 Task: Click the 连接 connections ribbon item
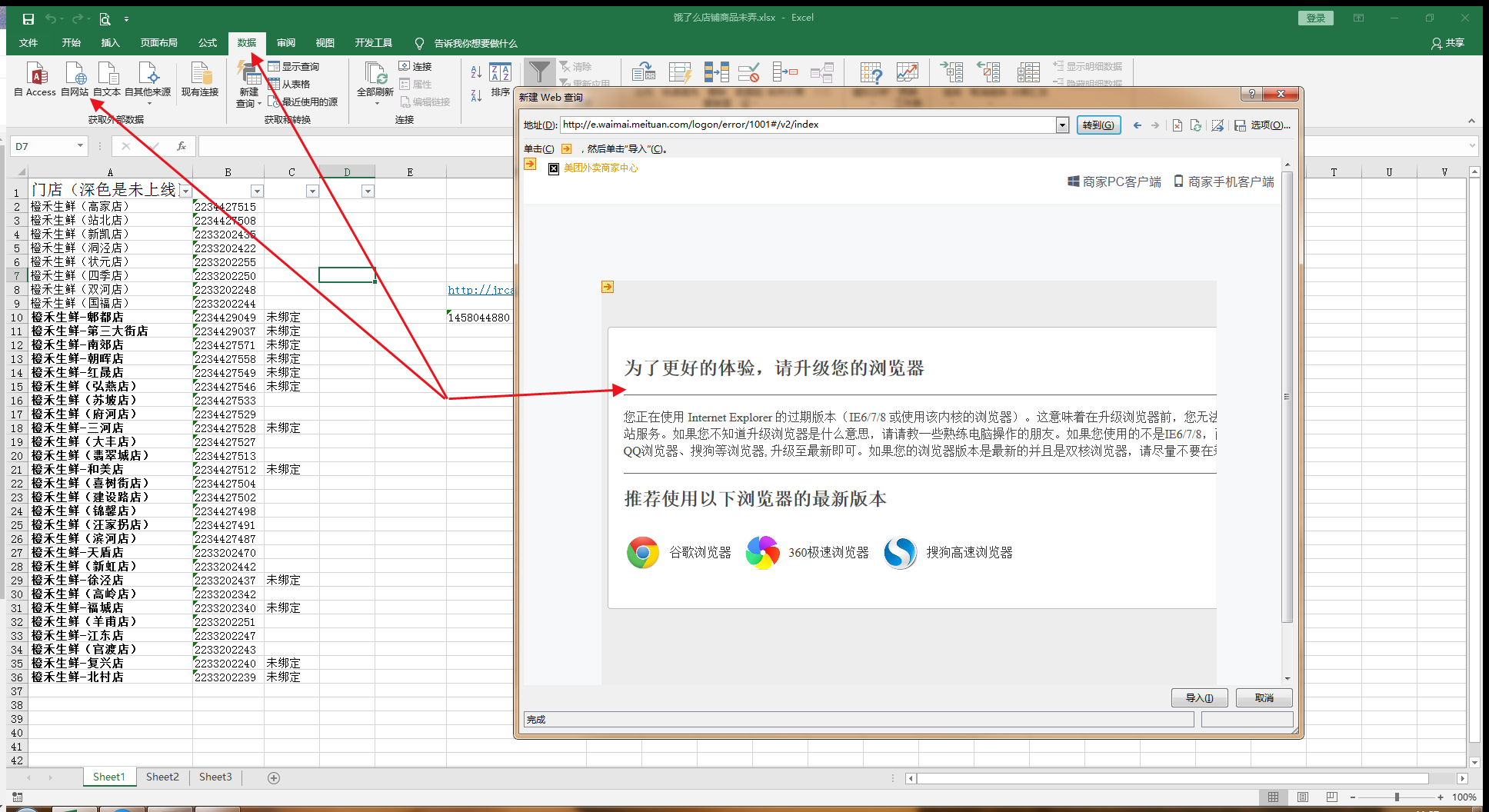(415, 67)
